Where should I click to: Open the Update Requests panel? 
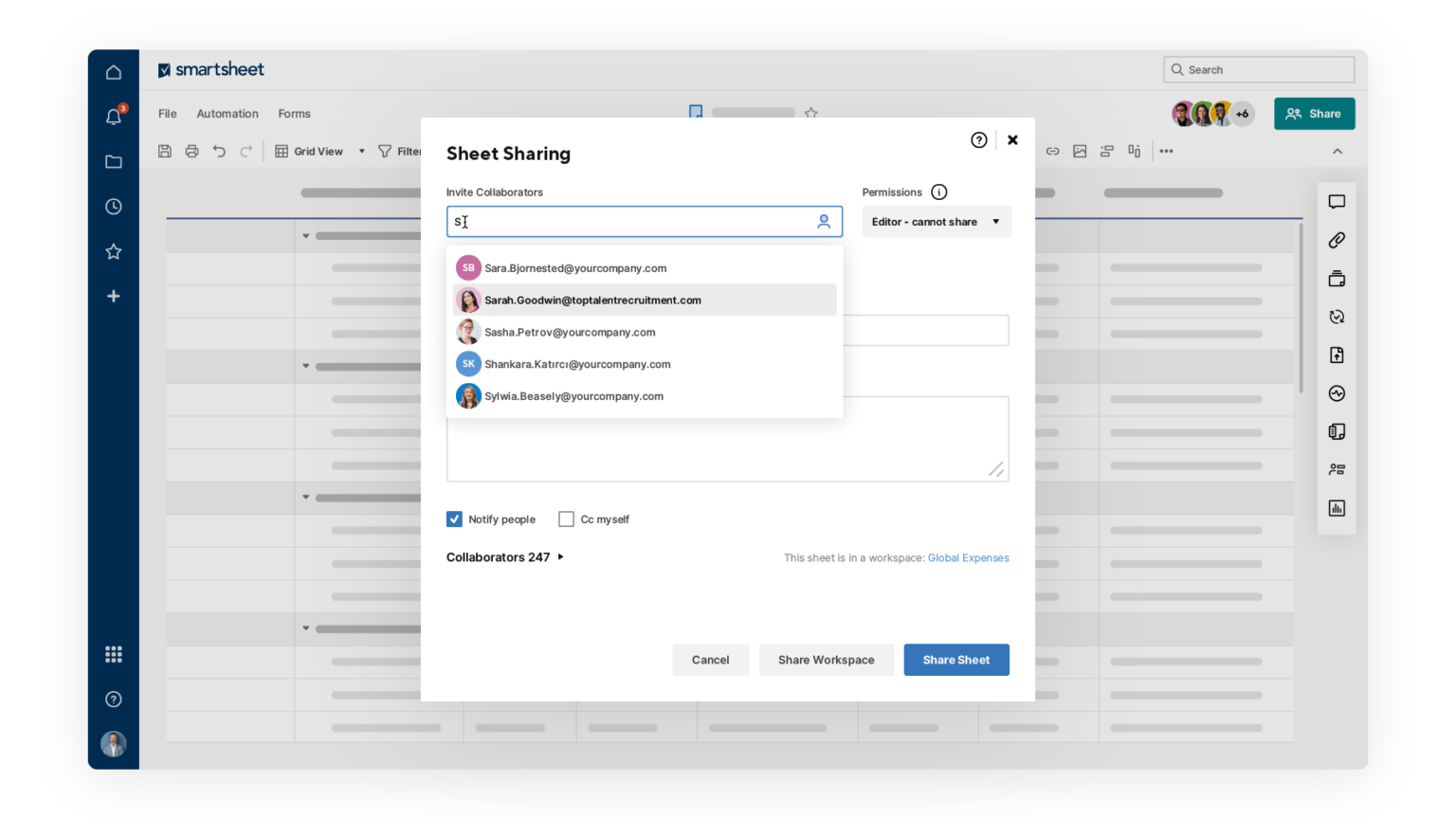[1337, 316]
